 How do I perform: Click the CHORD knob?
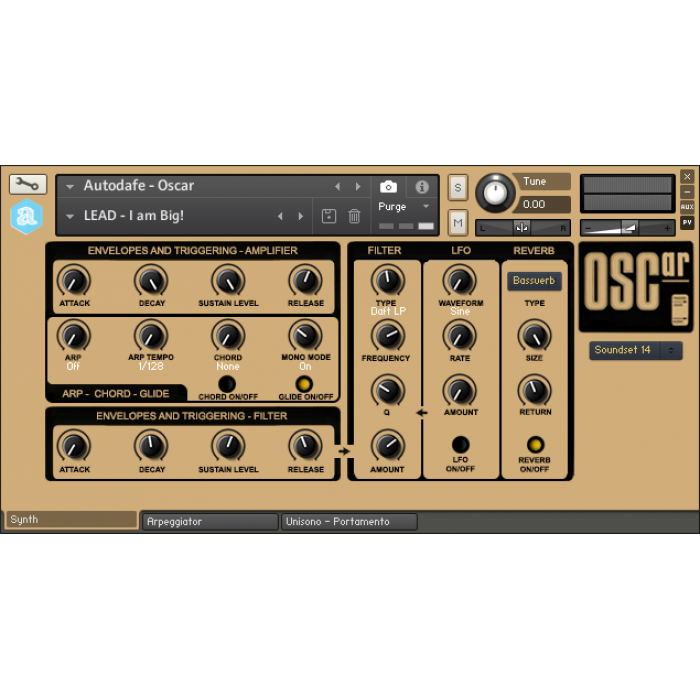coord(228,336)
